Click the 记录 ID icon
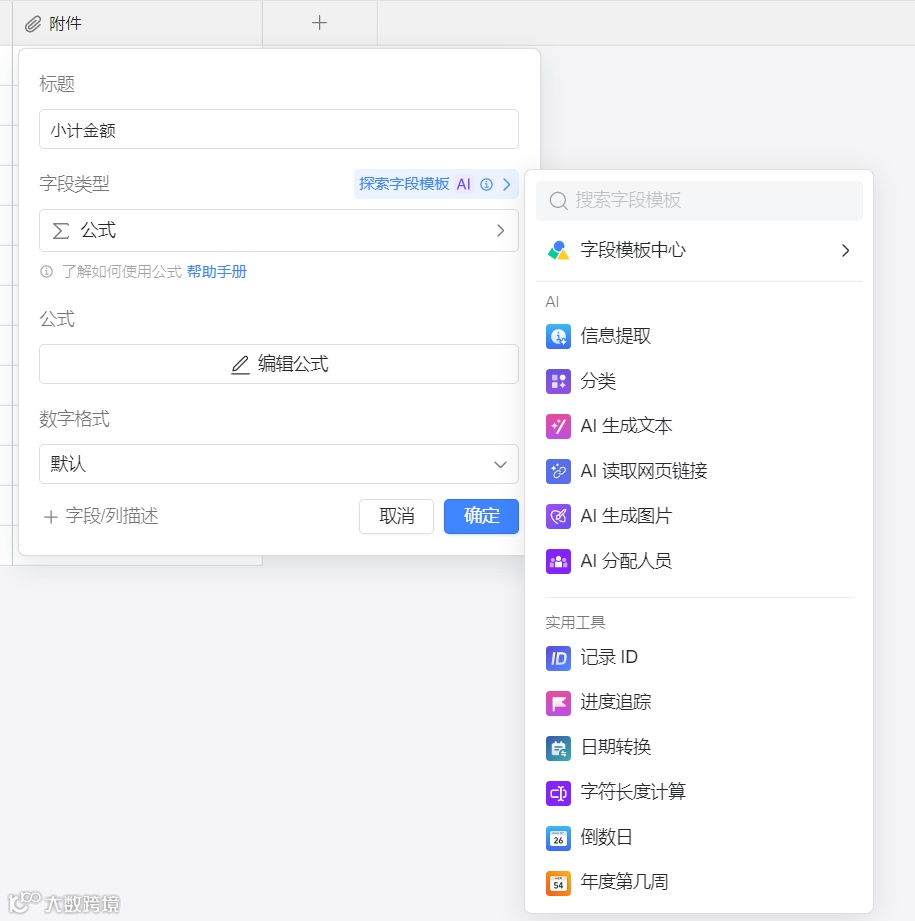Screen dimensions: 915x921 tap(558, 658)
